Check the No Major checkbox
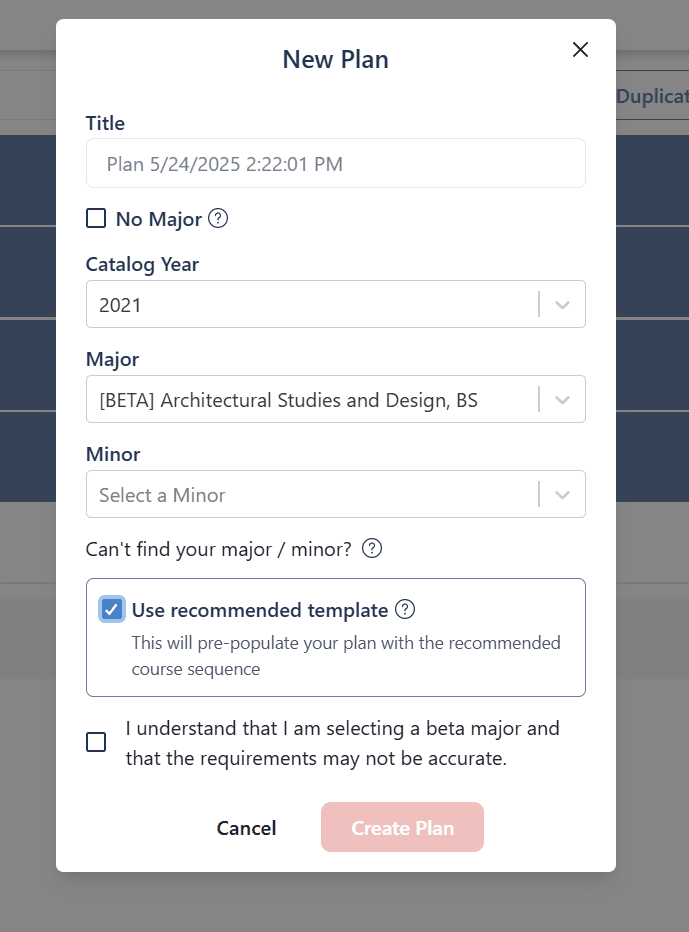The width and height of the screenshot is (689, 932). coord(96,218)
